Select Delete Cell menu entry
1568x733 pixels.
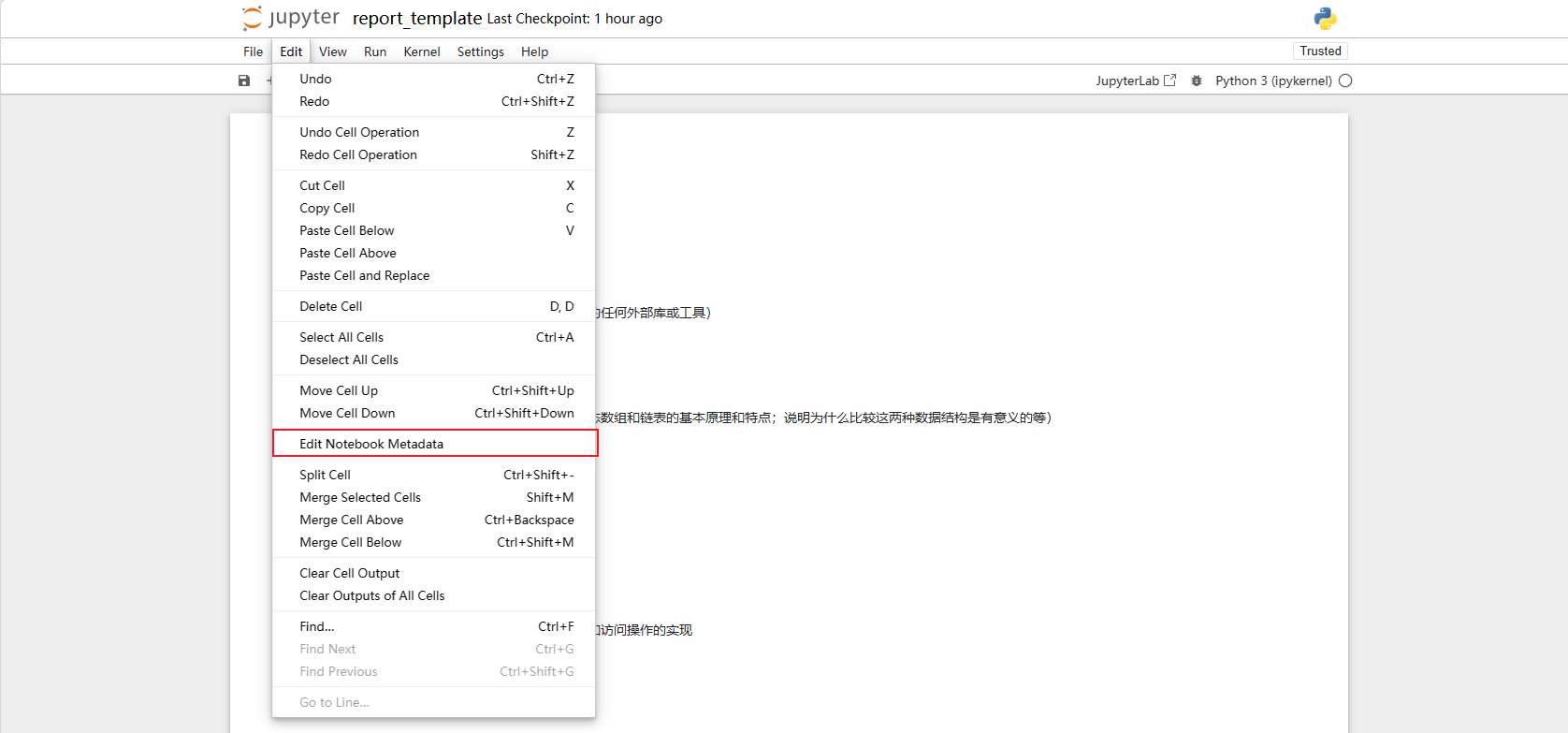330,306
